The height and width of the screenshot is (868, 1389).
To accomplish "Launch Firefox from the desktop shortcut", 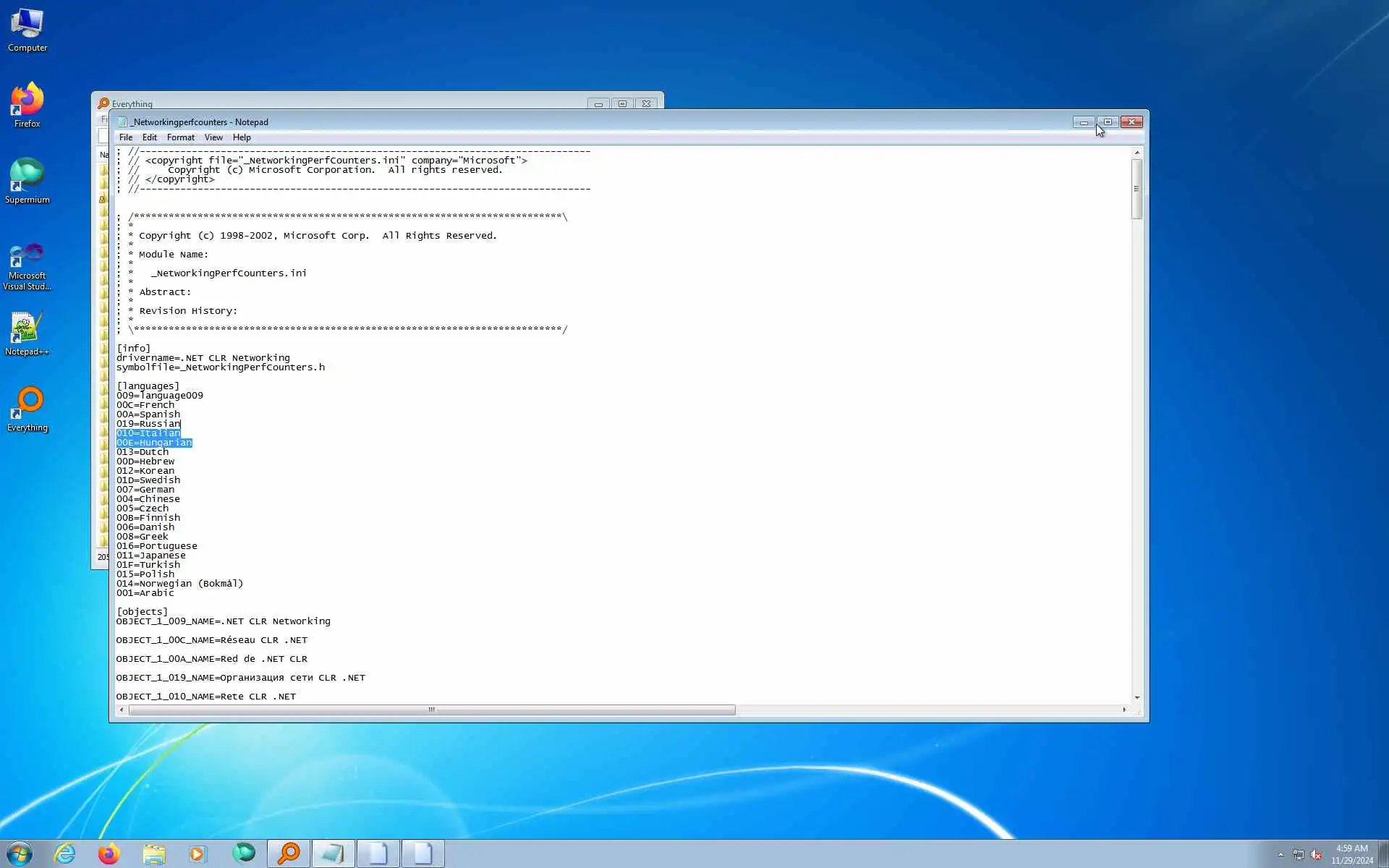I will click(27, 105).
